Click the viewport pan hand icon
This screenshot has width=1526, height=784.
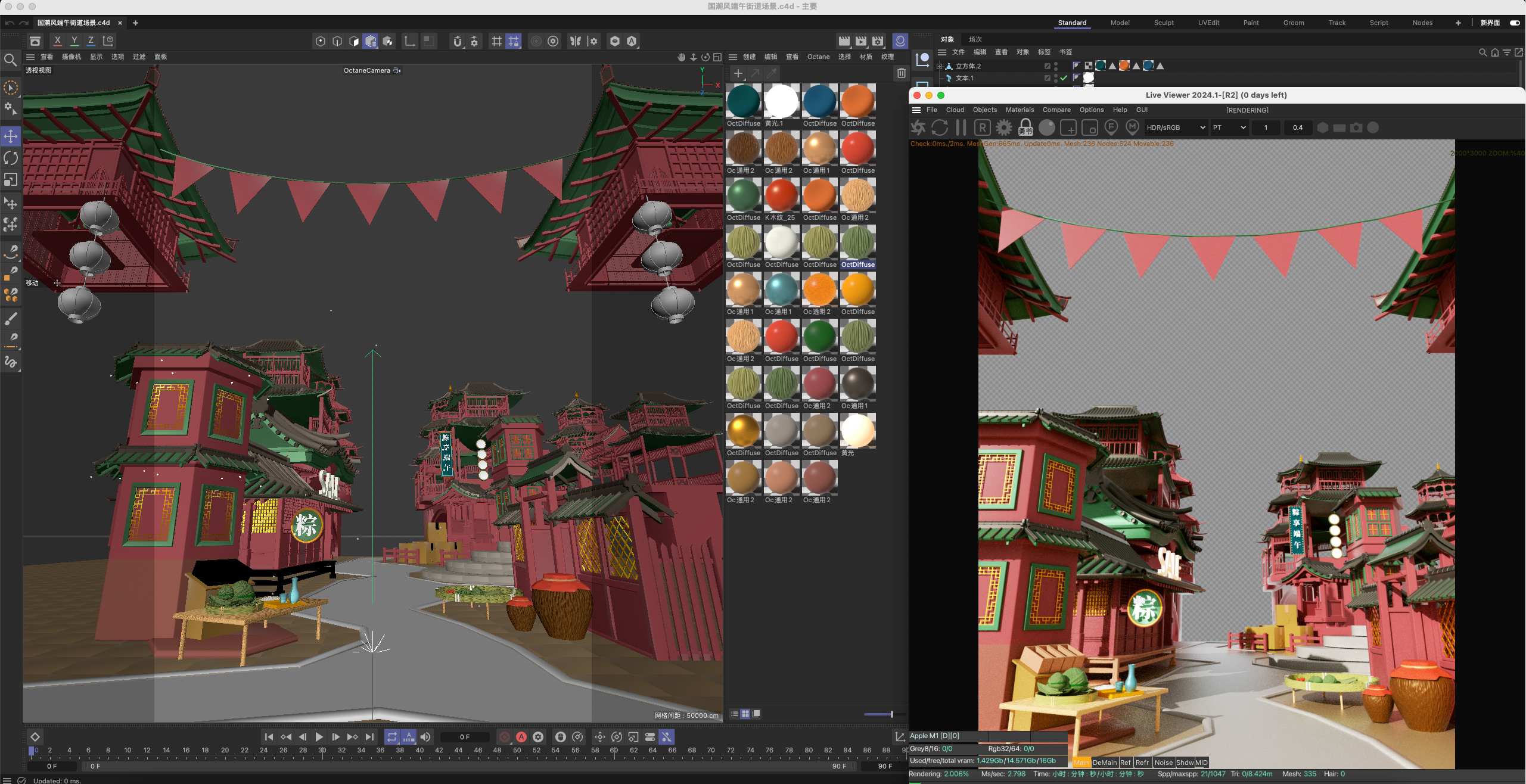(682, 57)
